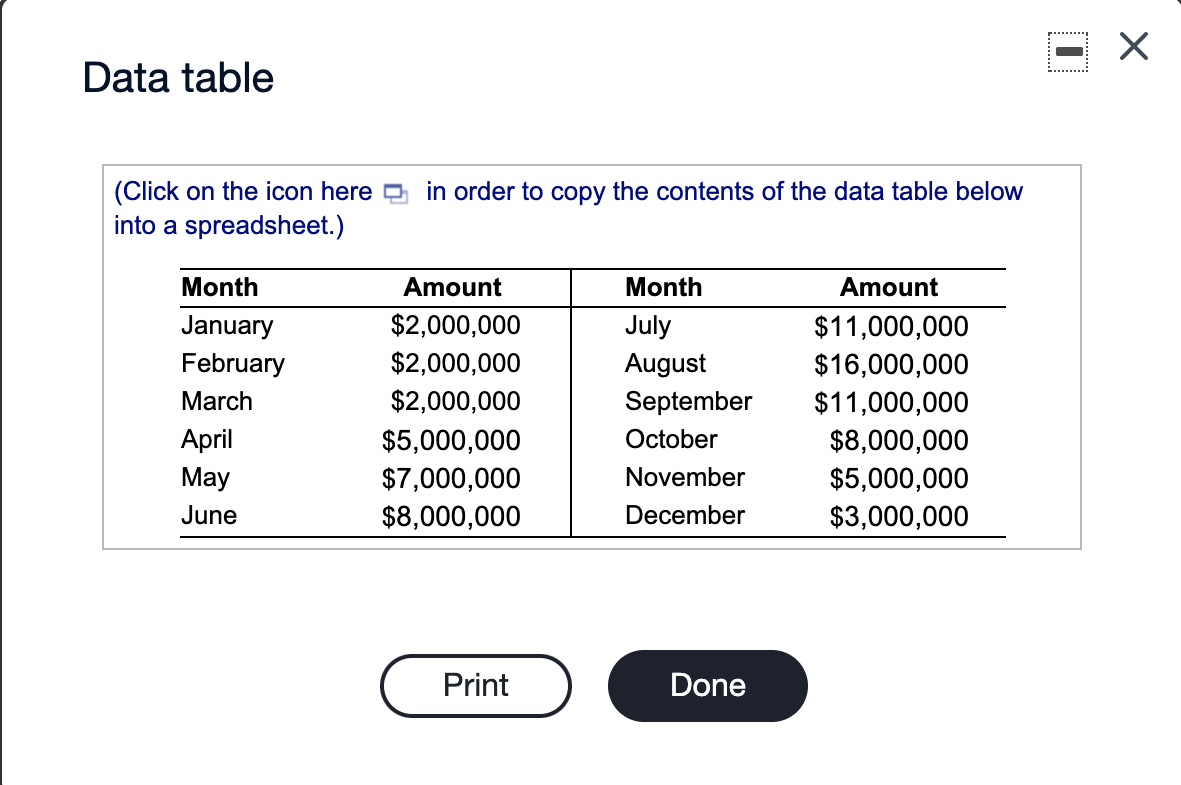This screenshot has width=1181, height=785.
Task: Select the December row label
Action: point(685,515)
